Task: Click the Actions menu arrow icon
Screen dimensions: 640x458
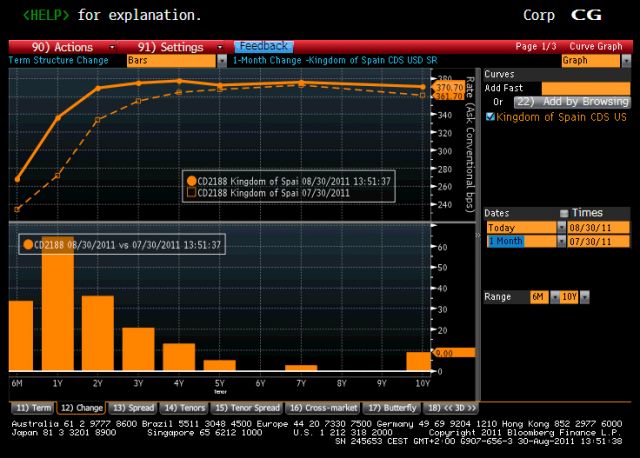Action: click(112, 47)
